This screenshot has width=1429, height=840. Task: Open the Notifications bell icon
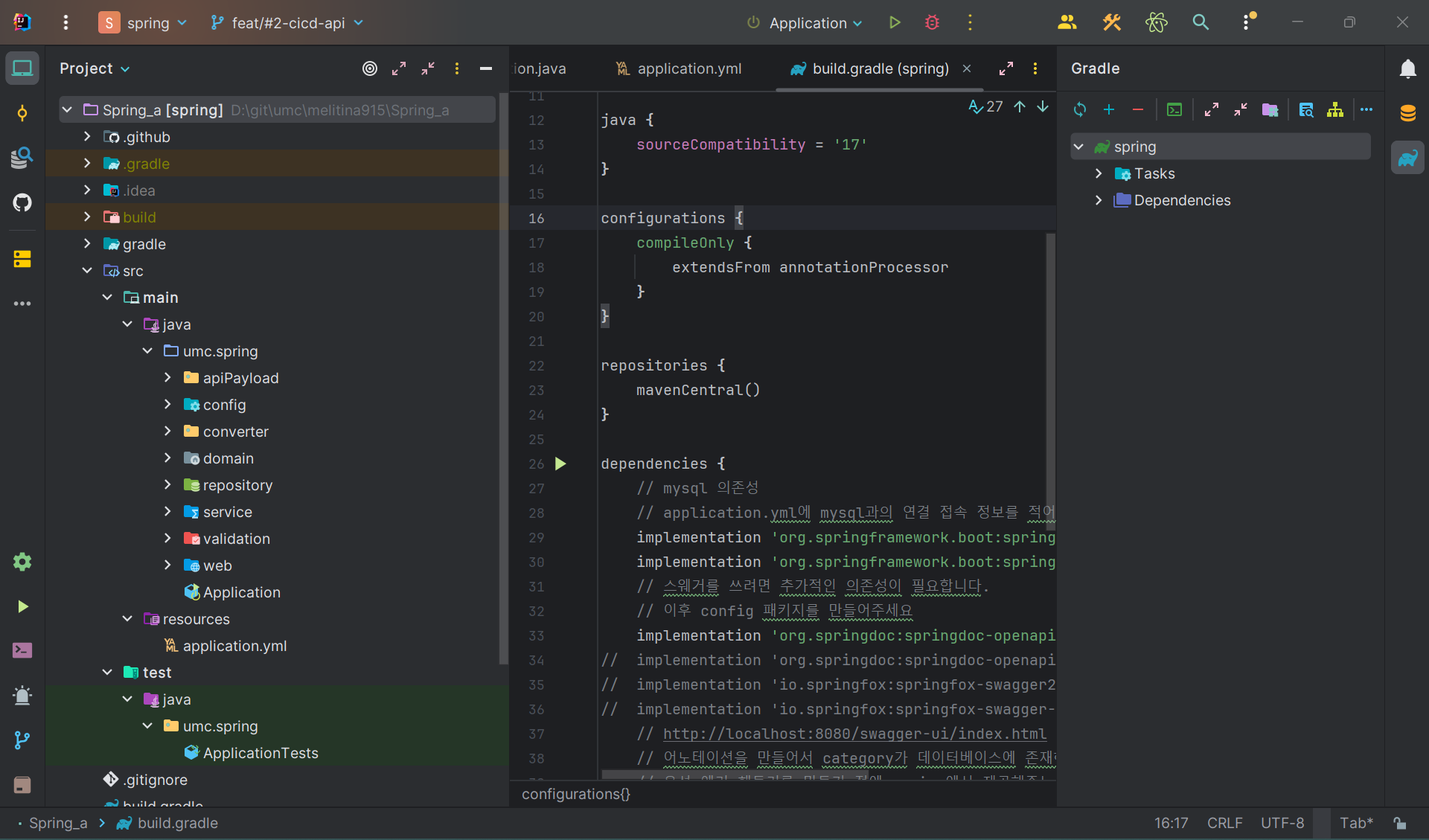(1407, 68)
